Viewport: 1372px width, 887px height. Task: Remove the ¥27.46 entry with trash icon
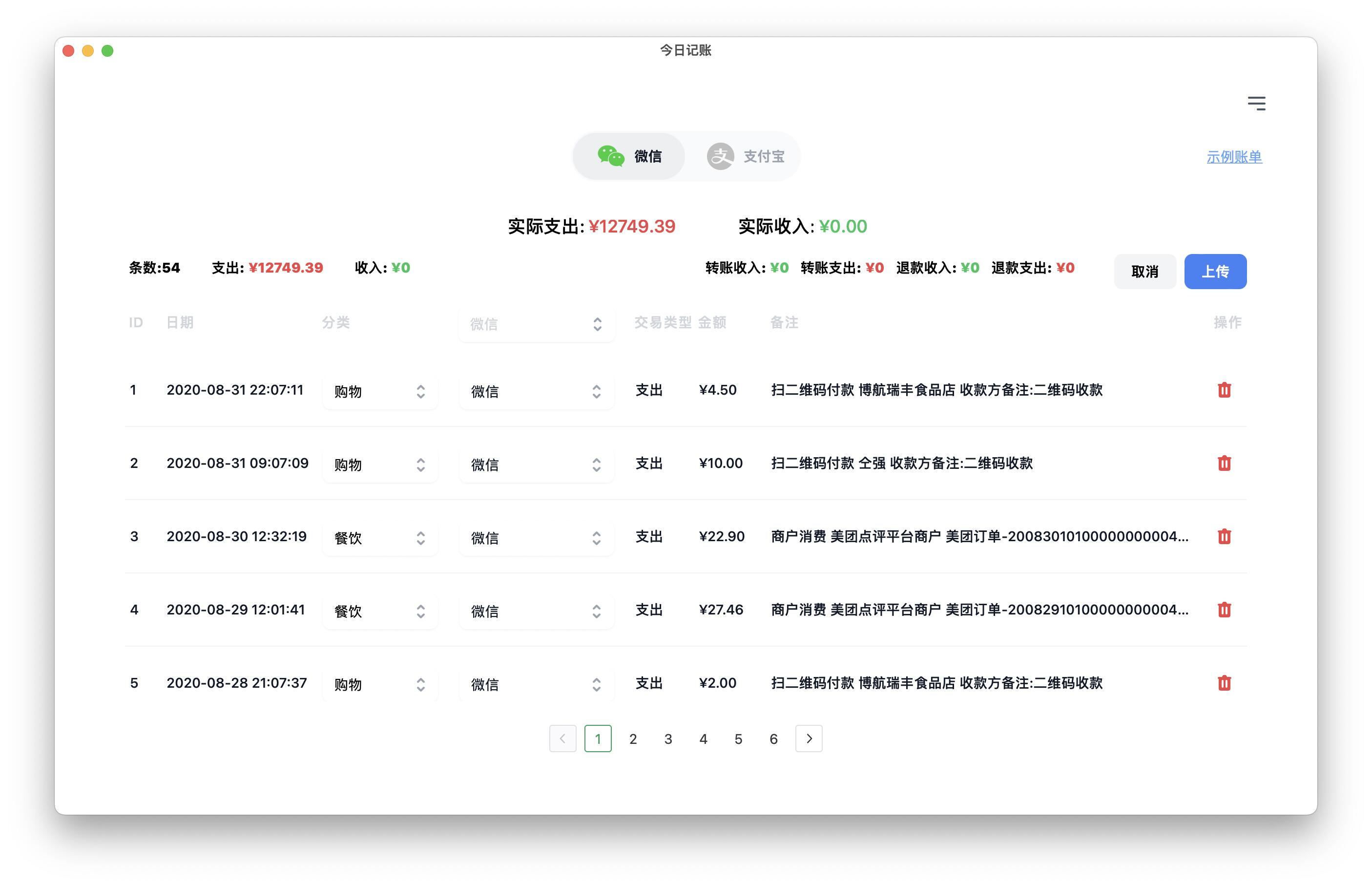pyautogui.click(x=1224, y=610)
